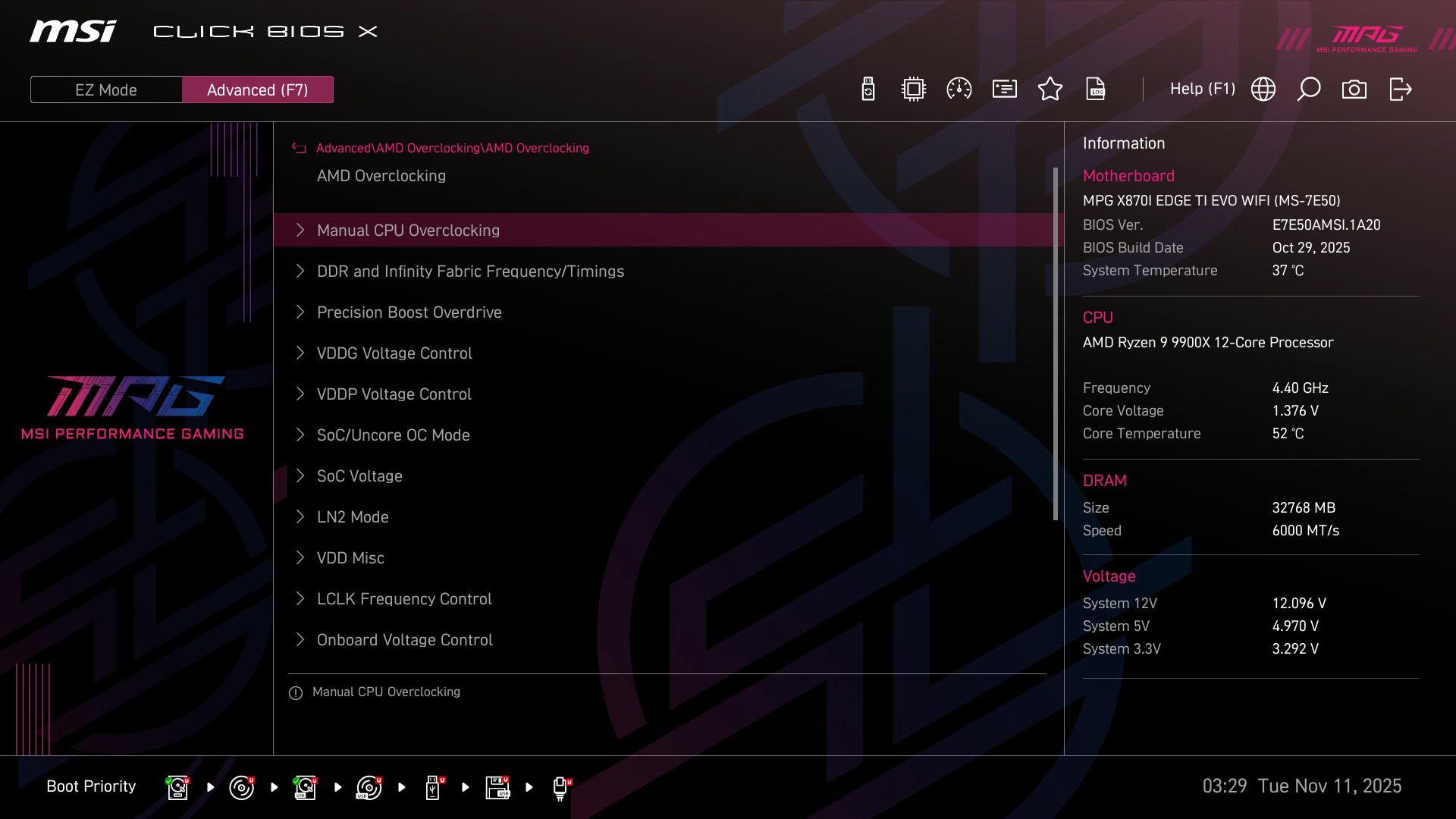Open Hardware Monitor gauge icon
The width and height of the screenshot is (1456, 819).
(x=959, y=89)
